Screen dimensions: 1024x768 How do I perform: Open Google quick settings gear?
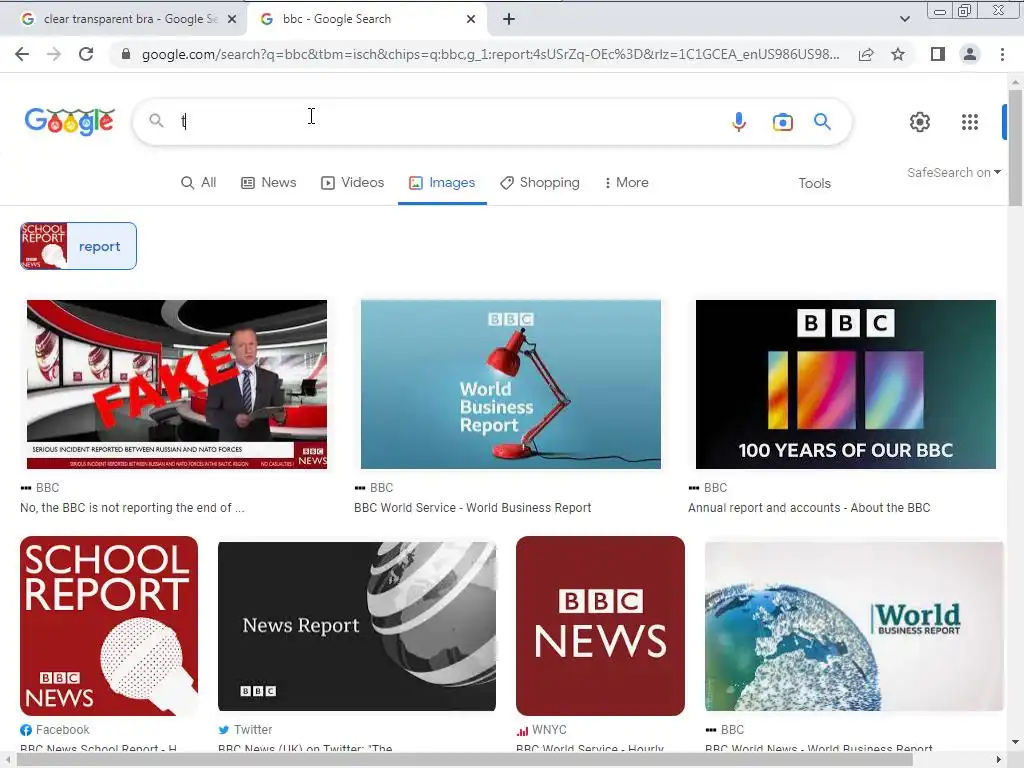[920, 122]
